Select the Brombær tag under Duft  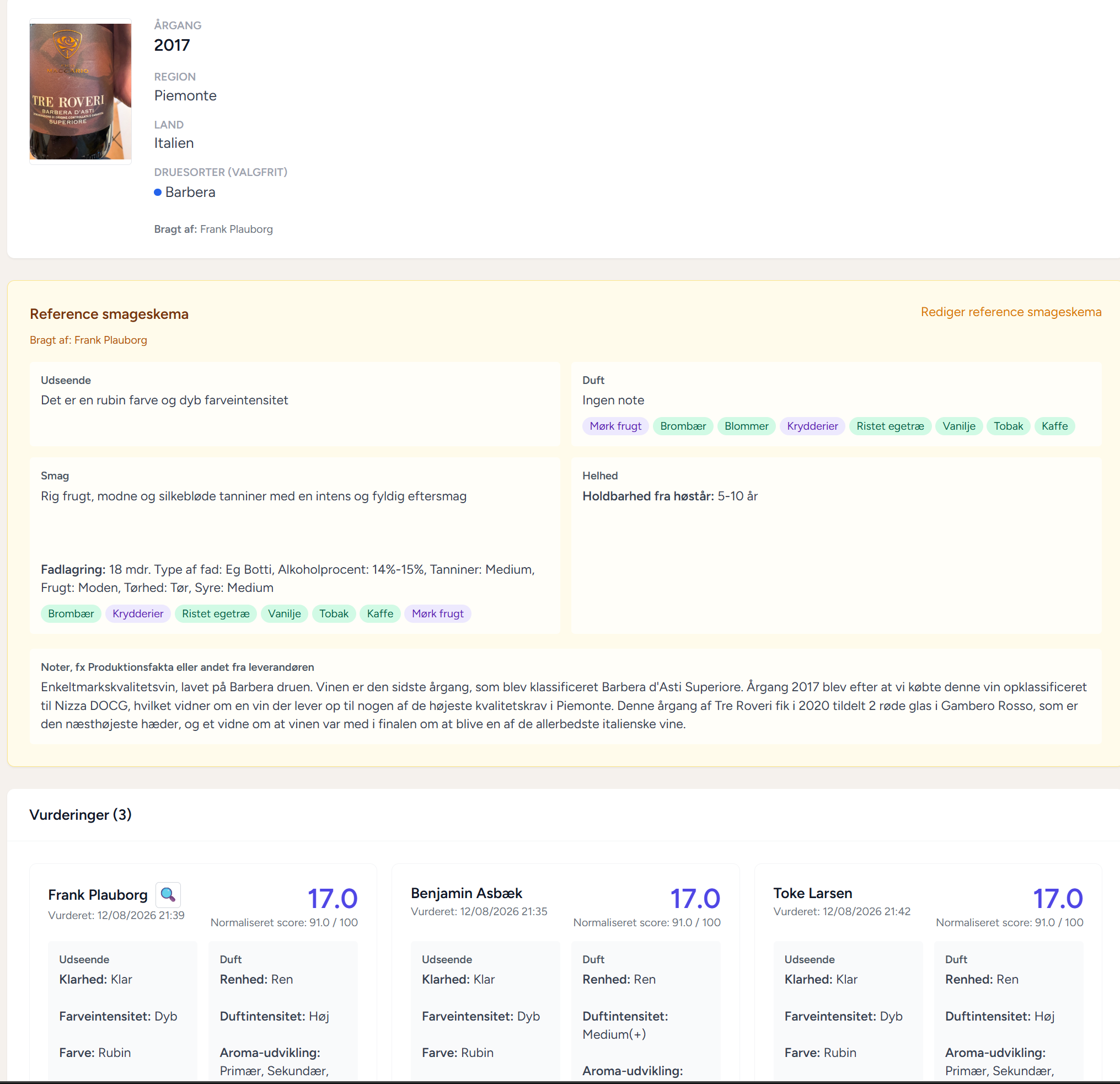pyautogui.click(x=683, y=426)
